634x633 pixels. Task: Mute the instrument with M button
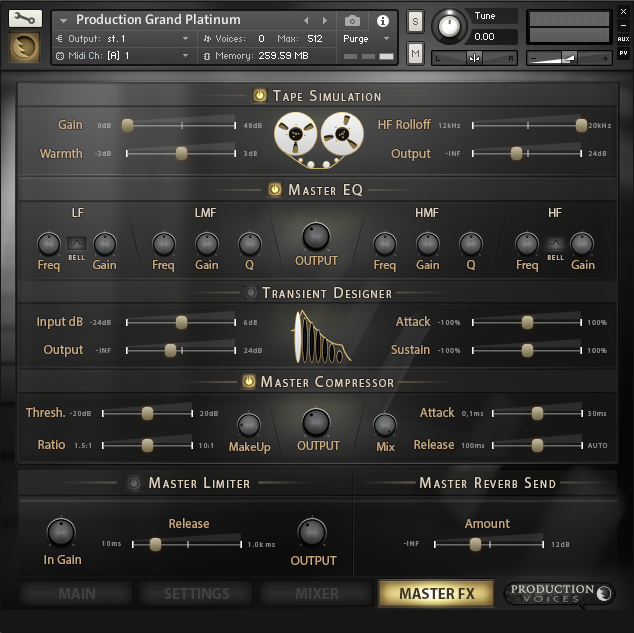[415, 53]
